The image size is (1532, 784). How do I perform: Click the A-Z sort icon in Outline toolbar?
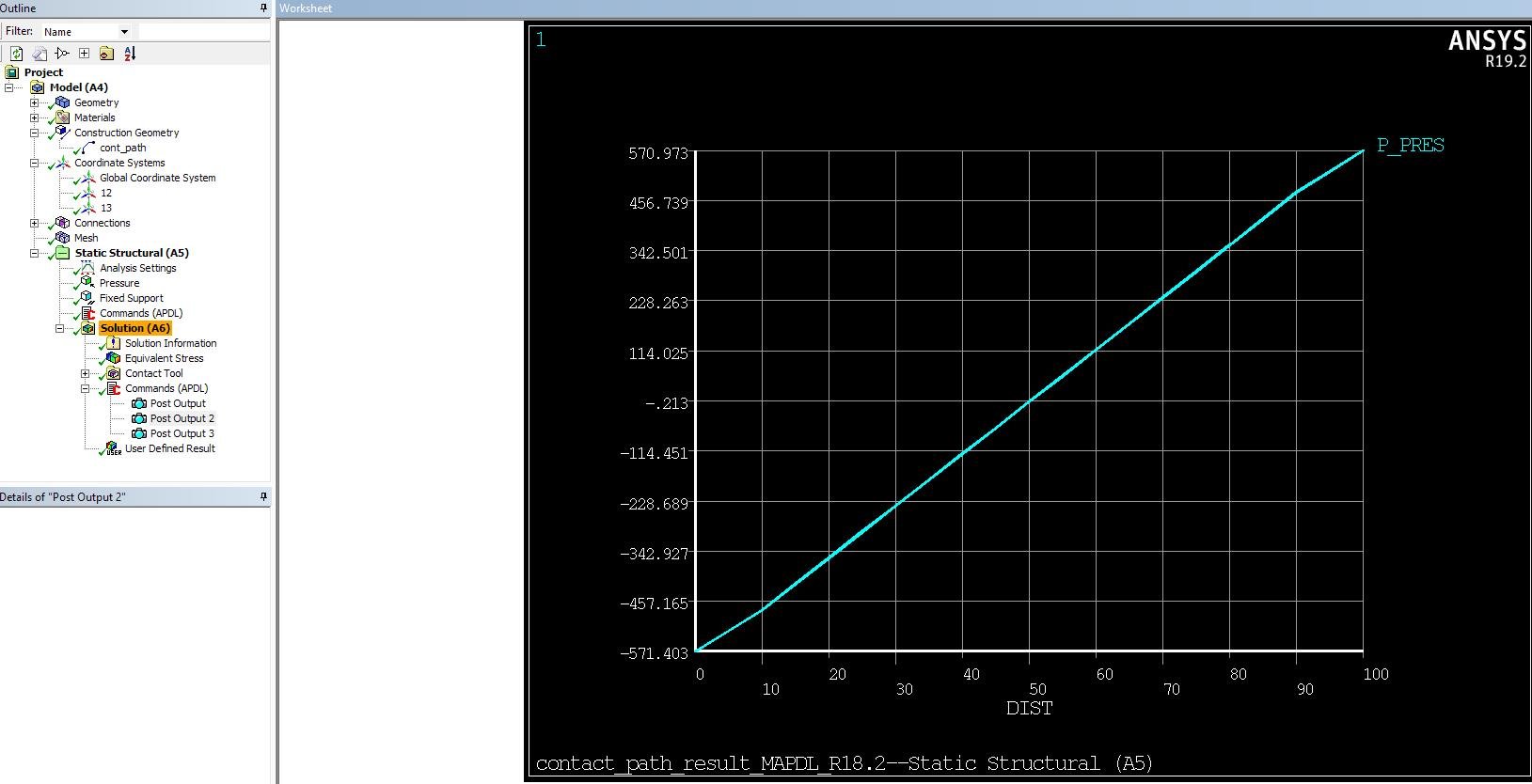point(130,54)
